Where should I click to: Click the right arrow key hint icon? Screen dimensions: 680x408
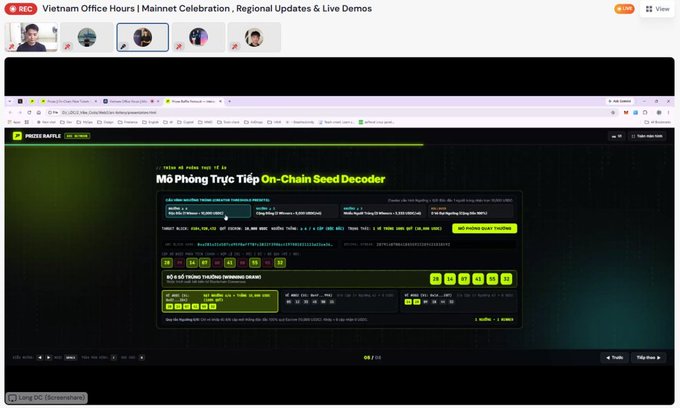[x=49, y=358]
